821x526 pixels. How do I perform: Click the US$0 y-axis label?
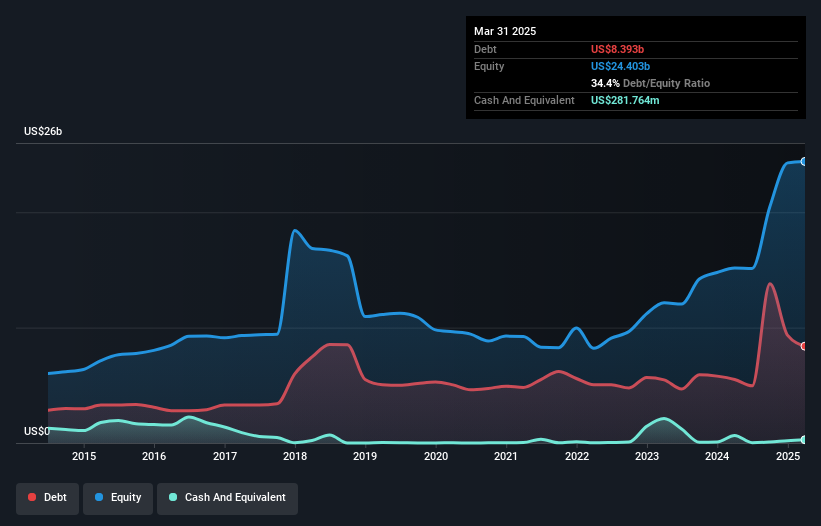(x=37, y=431)
